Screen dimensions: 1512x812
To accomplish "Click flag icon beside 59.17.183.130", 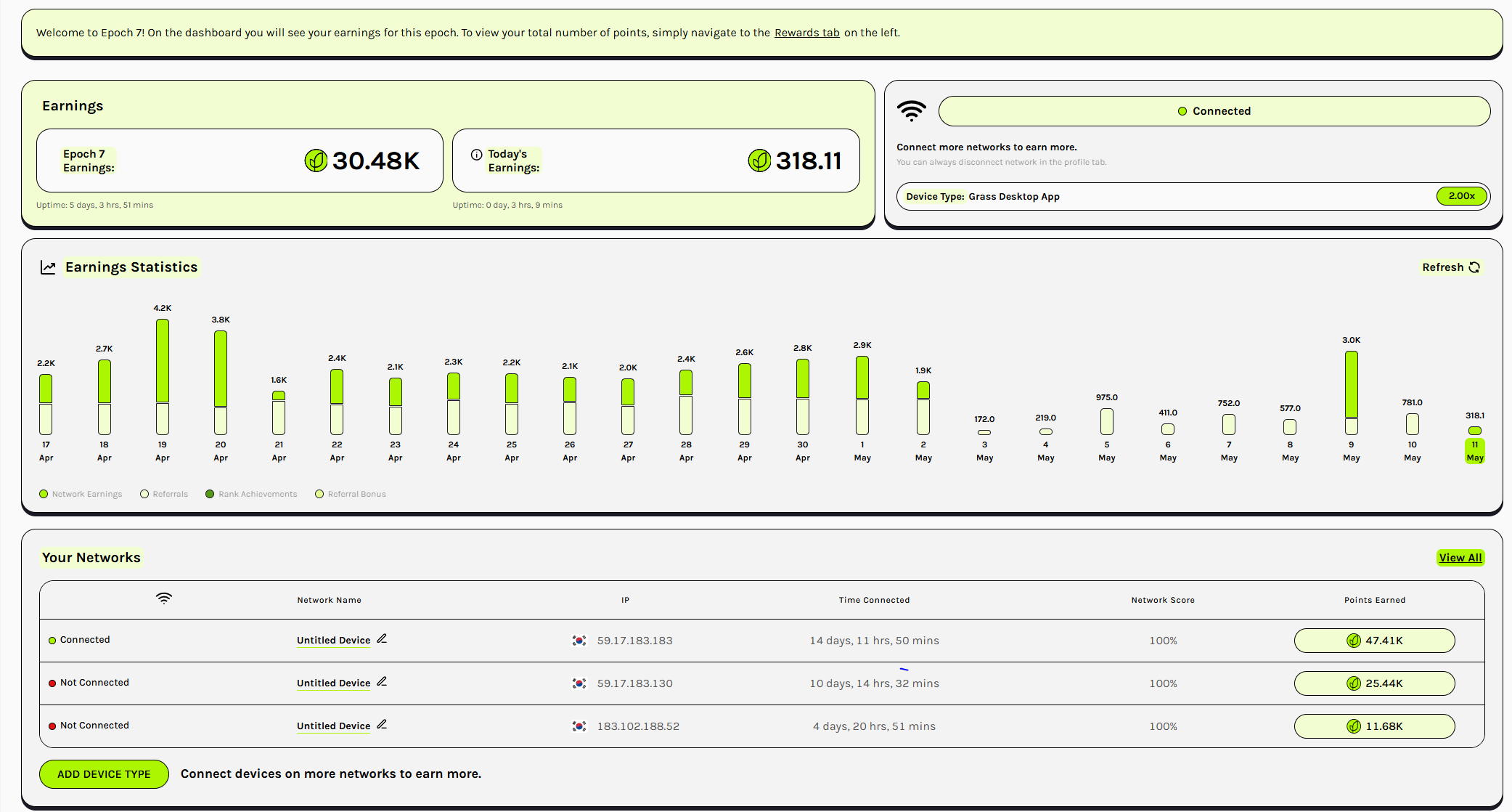I will tap(579, 683).
